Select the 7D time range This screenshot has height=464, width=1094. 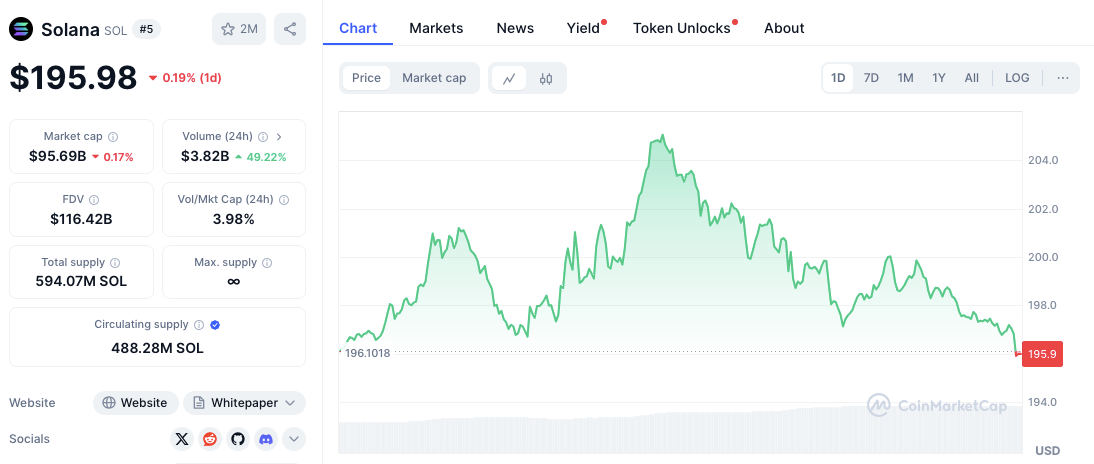pos(871,78)
